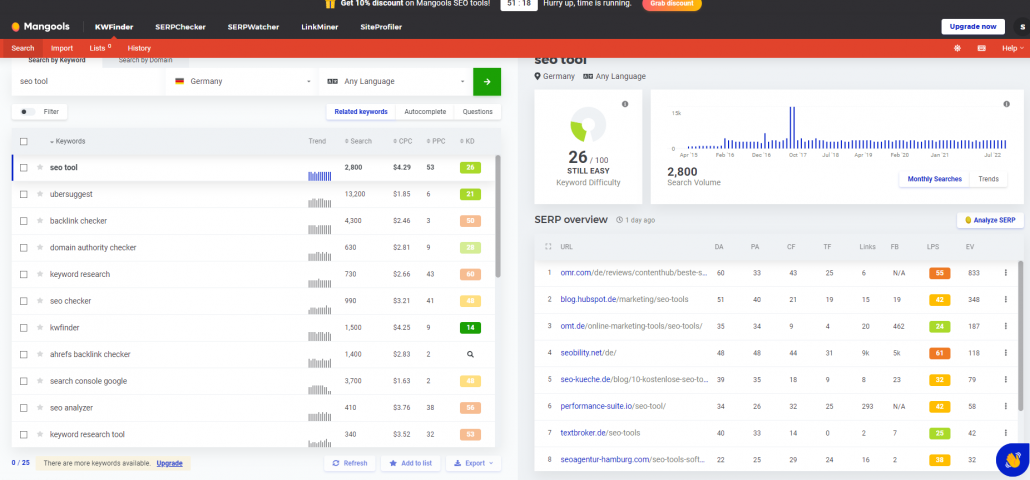
Task: Click the Upgrade link for more keywords
Action: click(x=169, y=463)
